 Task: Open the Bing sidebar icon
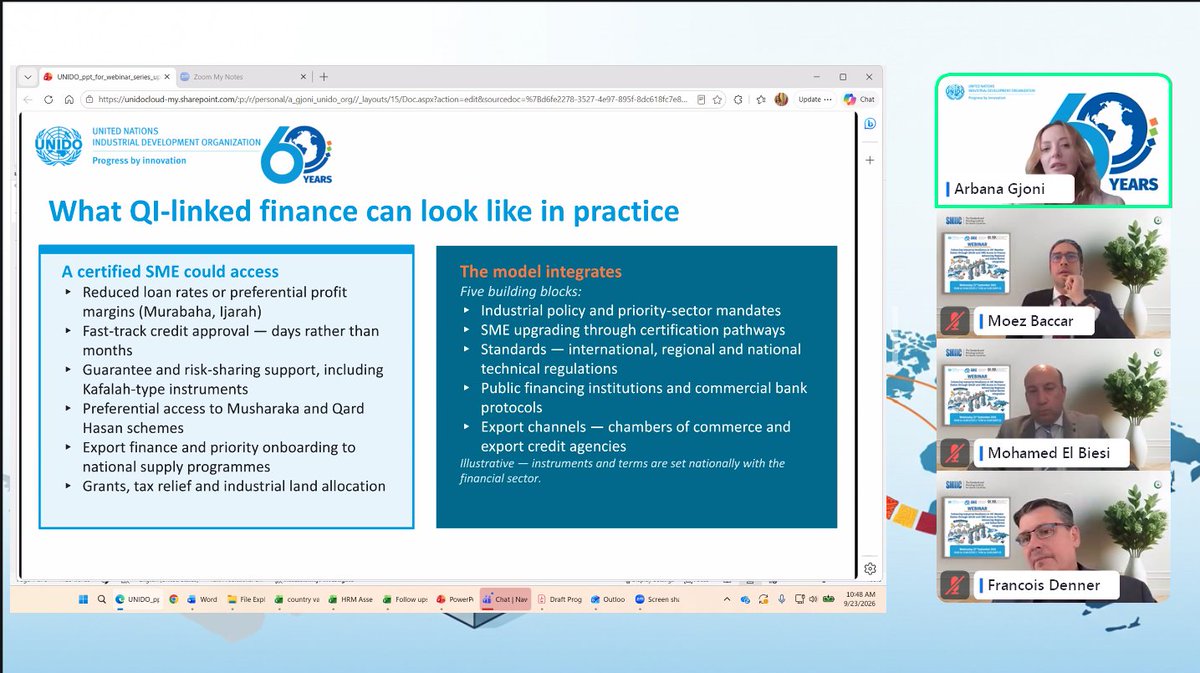click(870, 124)
